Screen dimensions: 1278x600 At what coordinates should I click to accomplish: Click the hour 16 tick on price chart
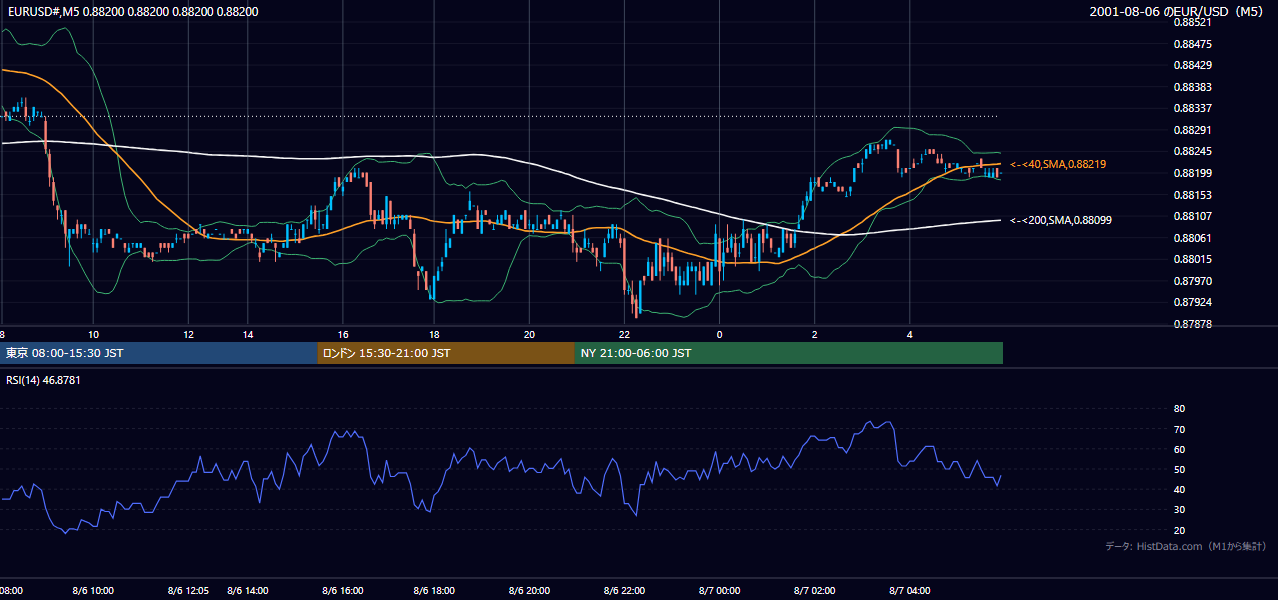[x=343, y=334]
